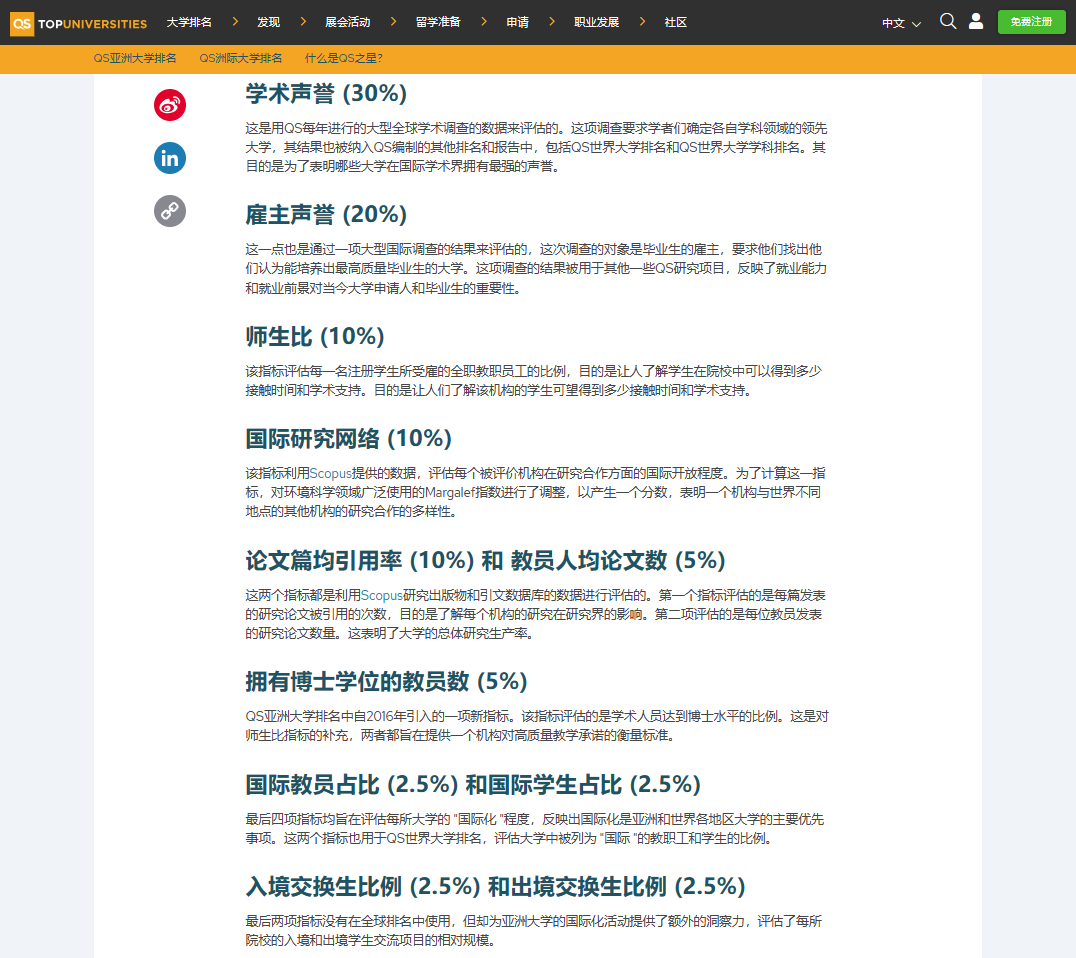Open the 申请 menu

[x=517, y=23]
